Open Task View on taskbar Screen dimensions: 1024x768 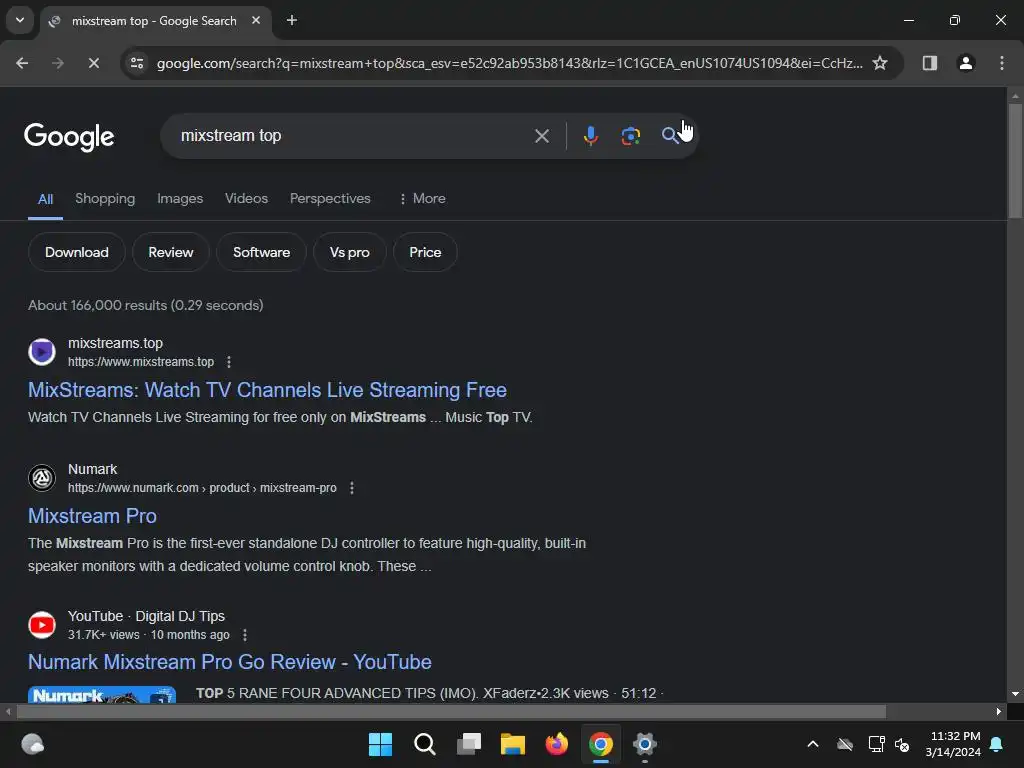tap(469, 744)
